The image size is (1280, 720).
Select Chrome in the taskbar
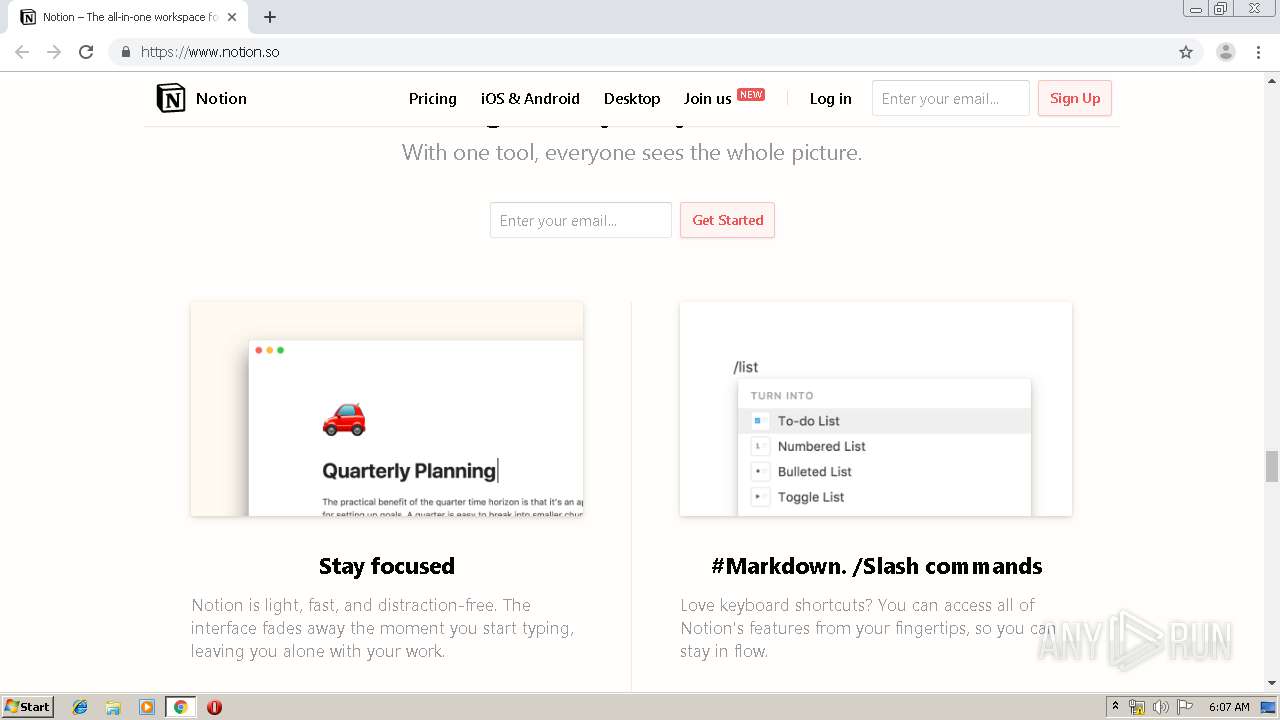point(180,707)
